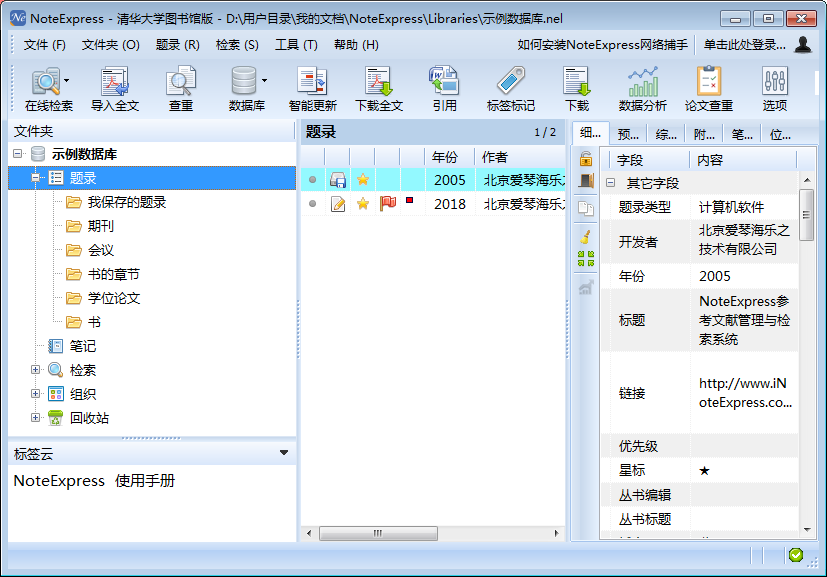Select the 2018 record row
The height and width of the screenshot is (577, 827).
pos(433,204)
